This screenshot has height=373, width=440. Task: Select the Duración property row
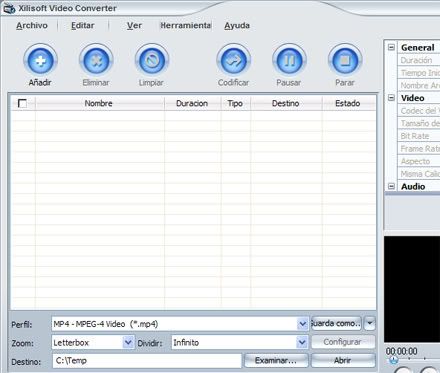point(419,60)
